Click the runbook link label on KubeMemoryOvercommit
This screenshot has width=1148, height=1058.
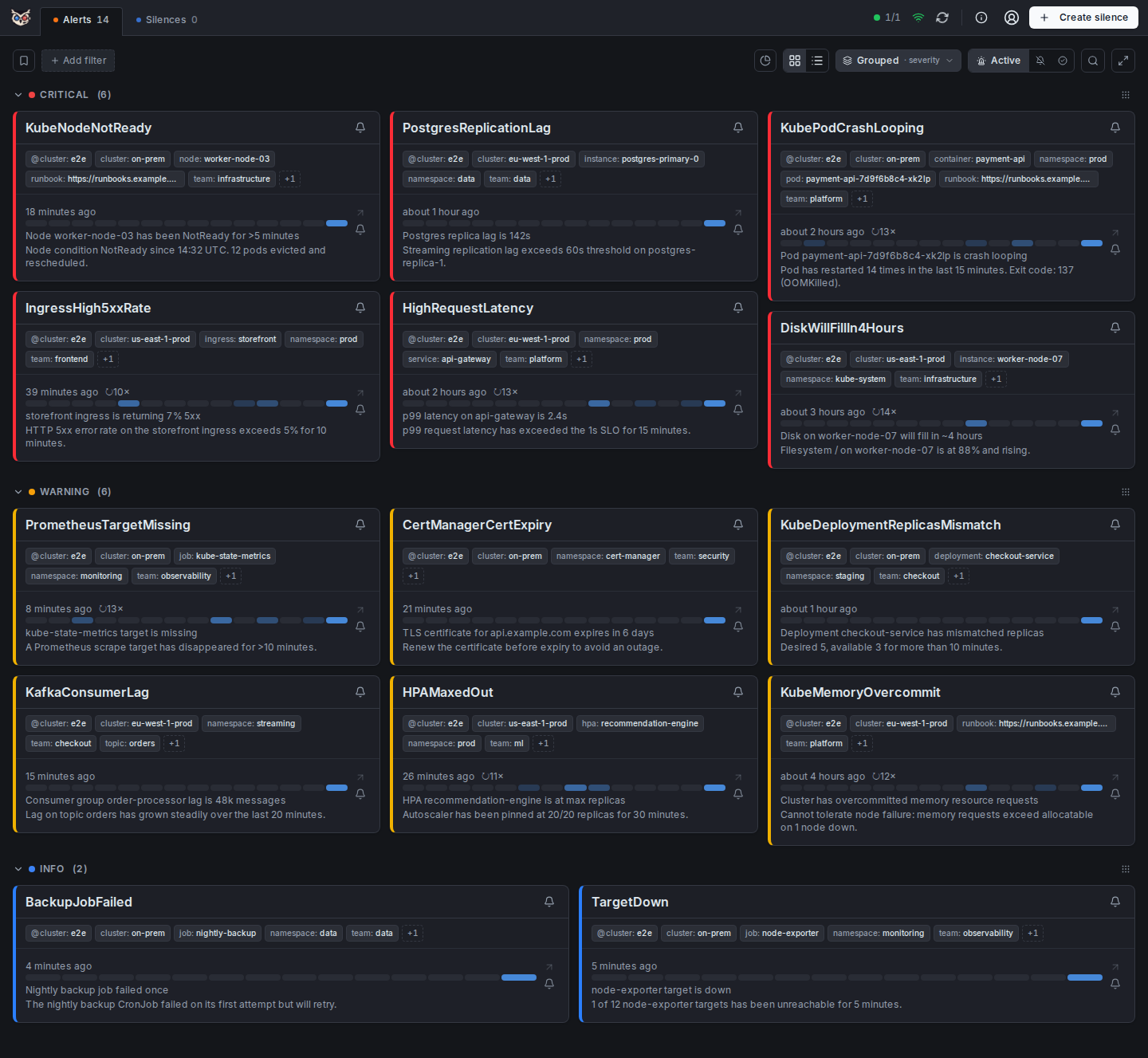coord(1036,724)
